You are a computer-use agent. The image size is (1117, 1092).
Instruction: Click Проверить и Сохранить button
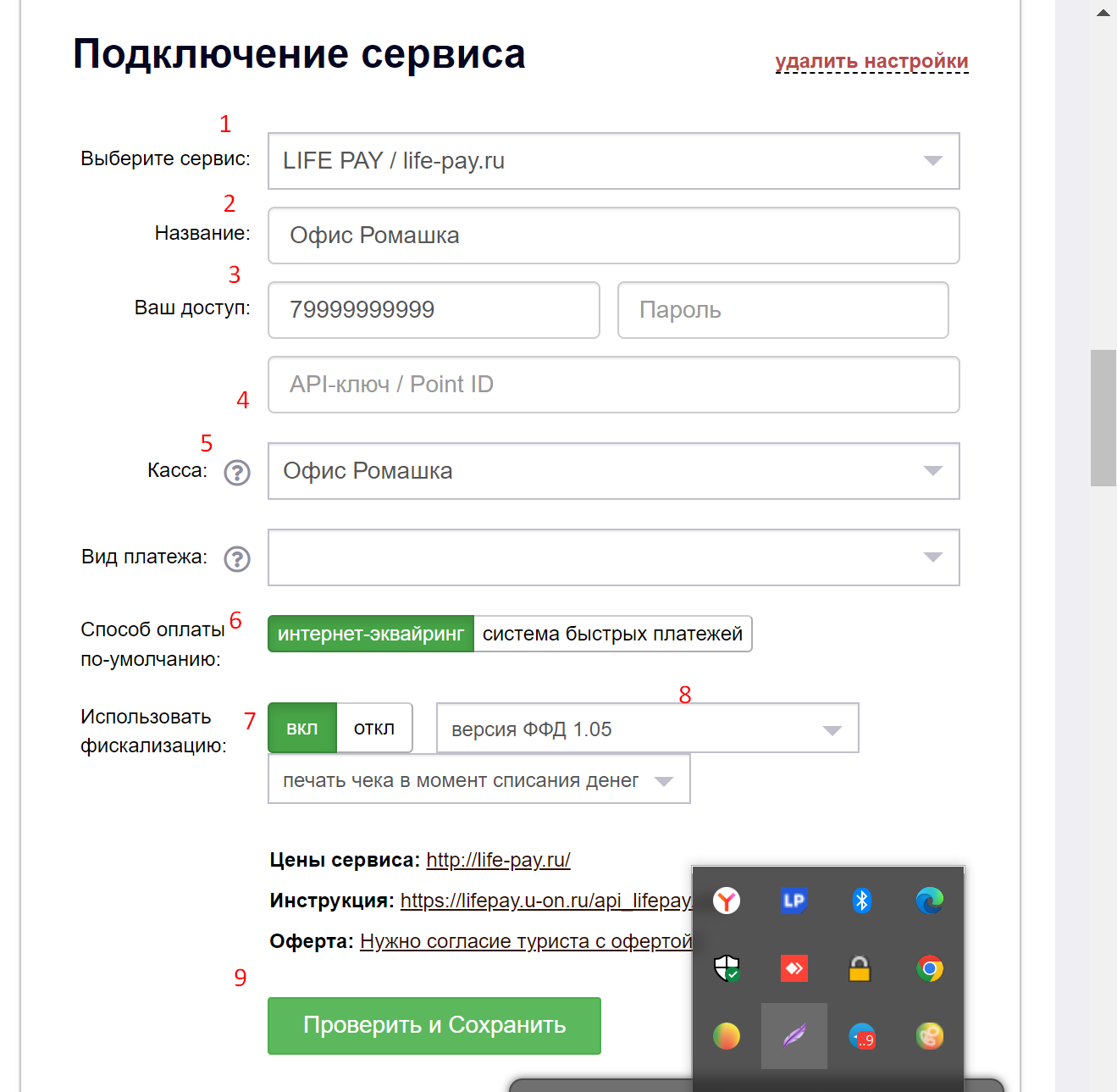point(434,1026)
